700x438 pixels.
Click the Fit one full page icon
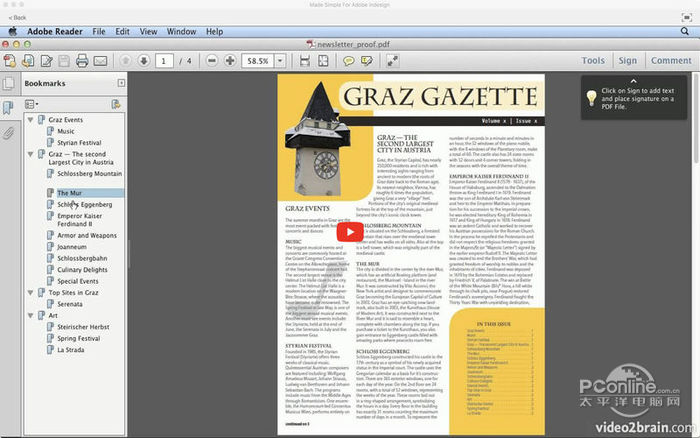323,61
